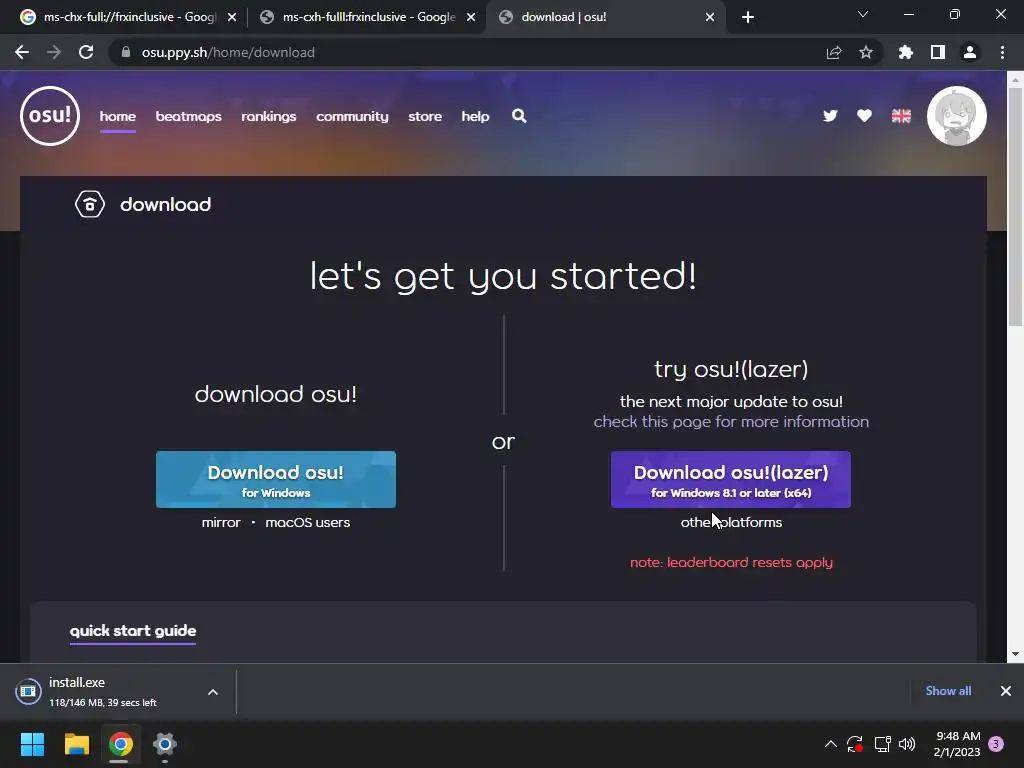Open the osu! Twitter bird icon
The image size is (1024, 768).
tap(830, 116)
